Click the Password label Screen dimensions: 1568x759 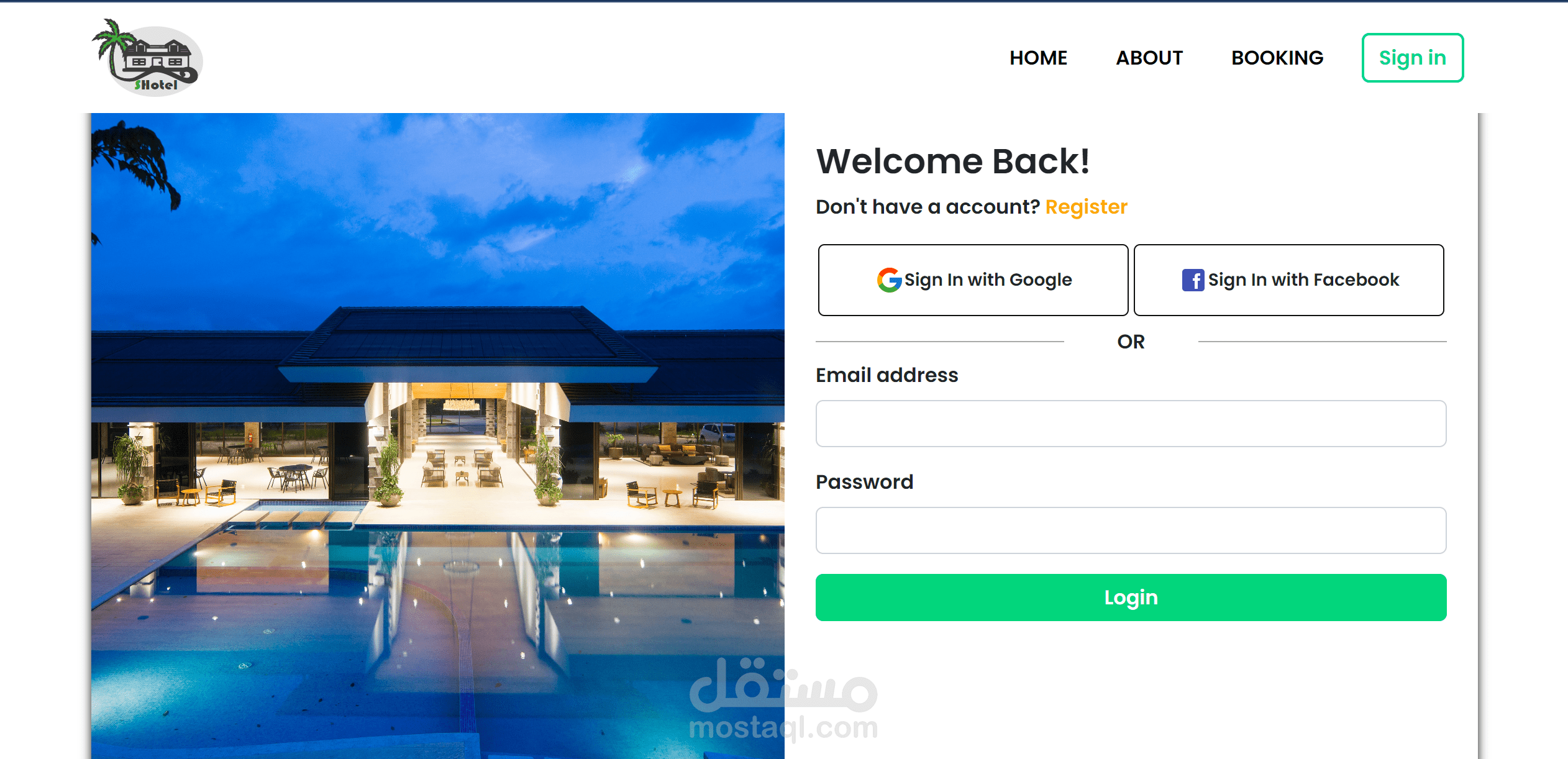point(864,482)
